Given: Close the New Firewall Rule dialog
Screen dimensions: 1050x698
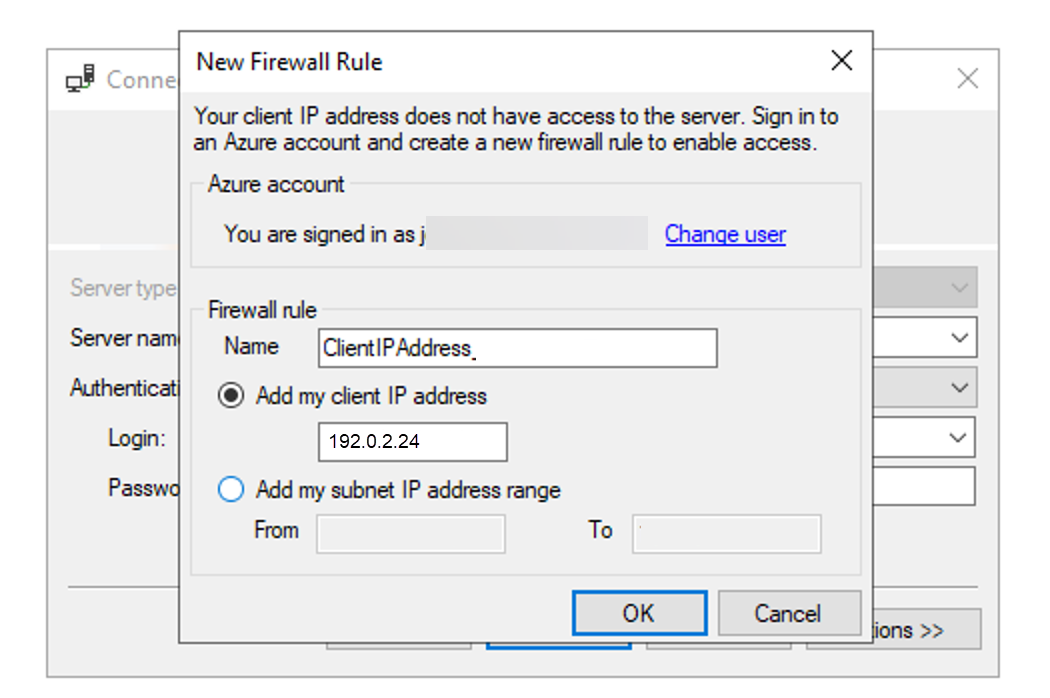Looking at the screenshot, I should click(x=841, y=61).
